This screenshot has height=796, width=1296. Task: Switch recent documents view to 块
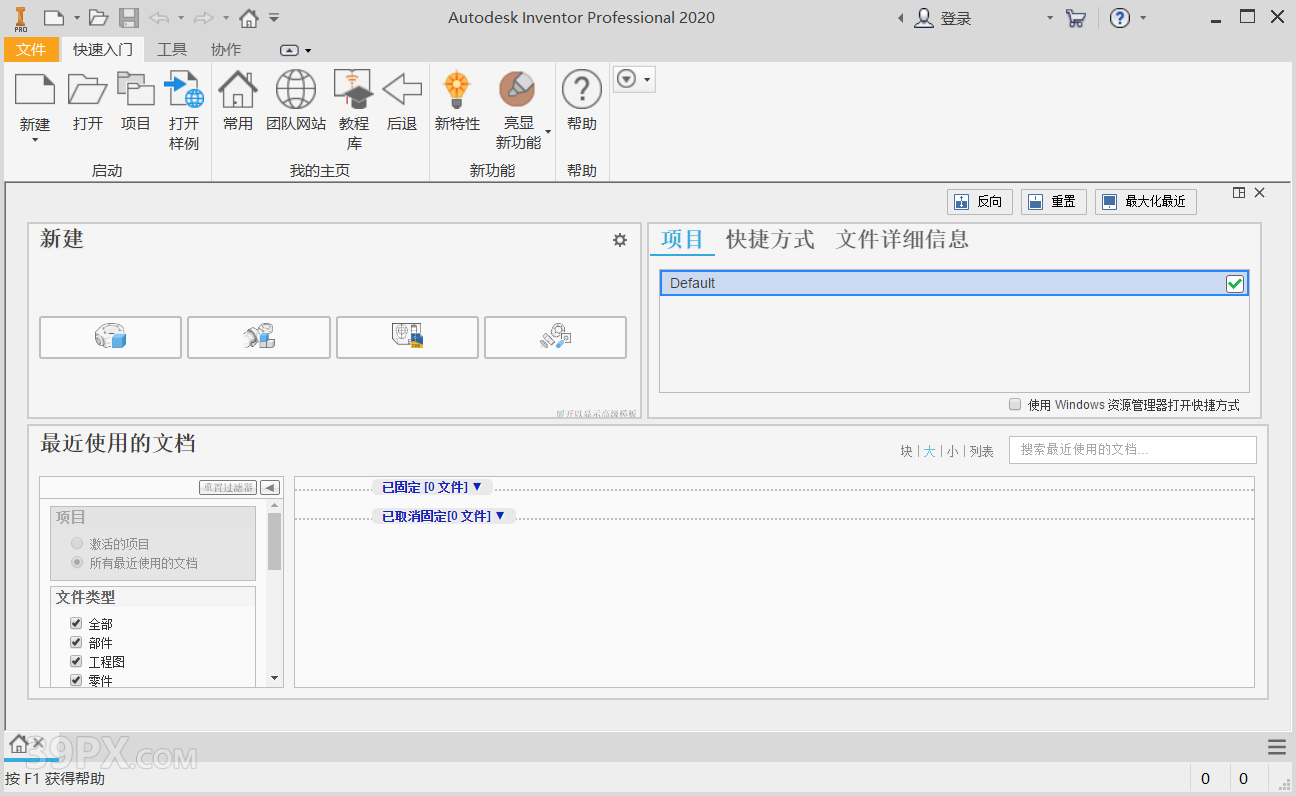[x=906, y=451]
